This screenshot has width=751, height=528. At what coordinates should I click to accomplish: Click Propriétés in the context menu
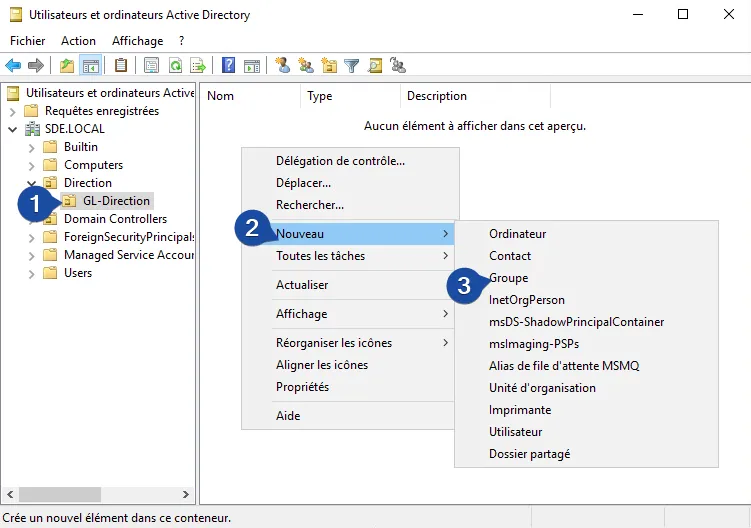click(x=302, y=387)
